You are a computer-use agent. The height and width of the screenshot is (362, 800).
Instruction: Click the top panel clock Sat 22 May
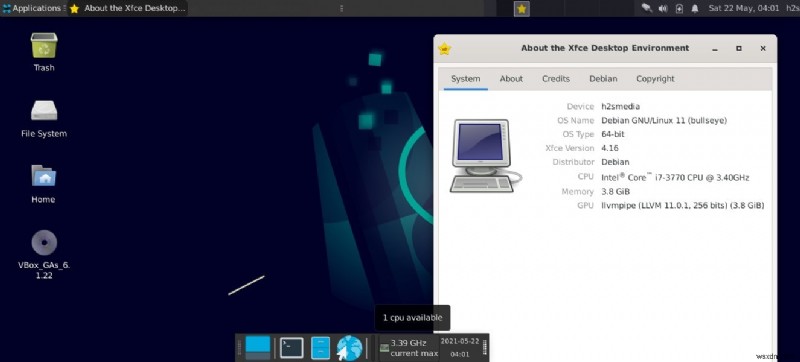pos(744,8)
